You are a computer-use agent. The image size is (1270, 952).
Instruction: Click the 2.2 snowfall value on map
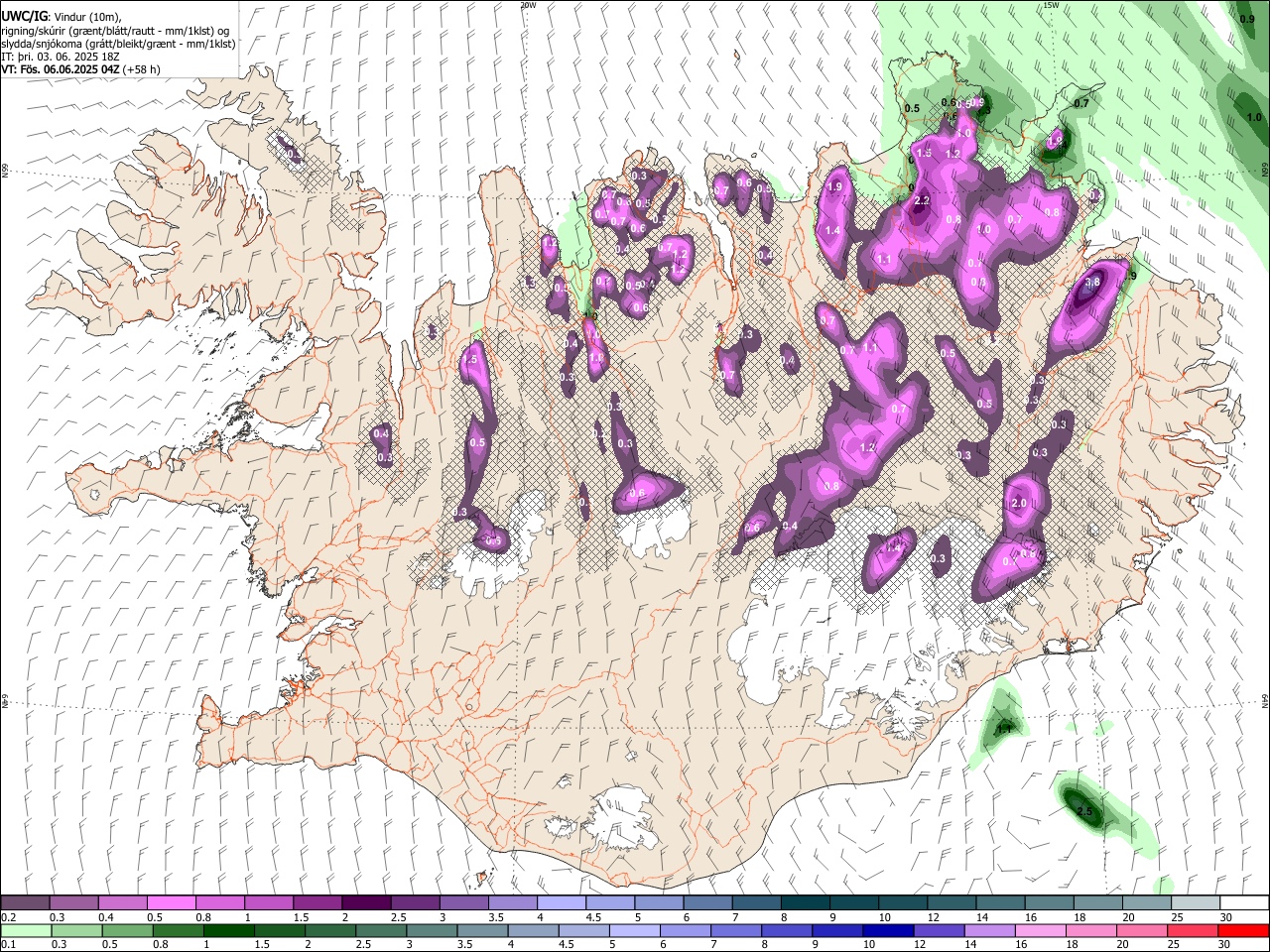[x=921, y=201]
